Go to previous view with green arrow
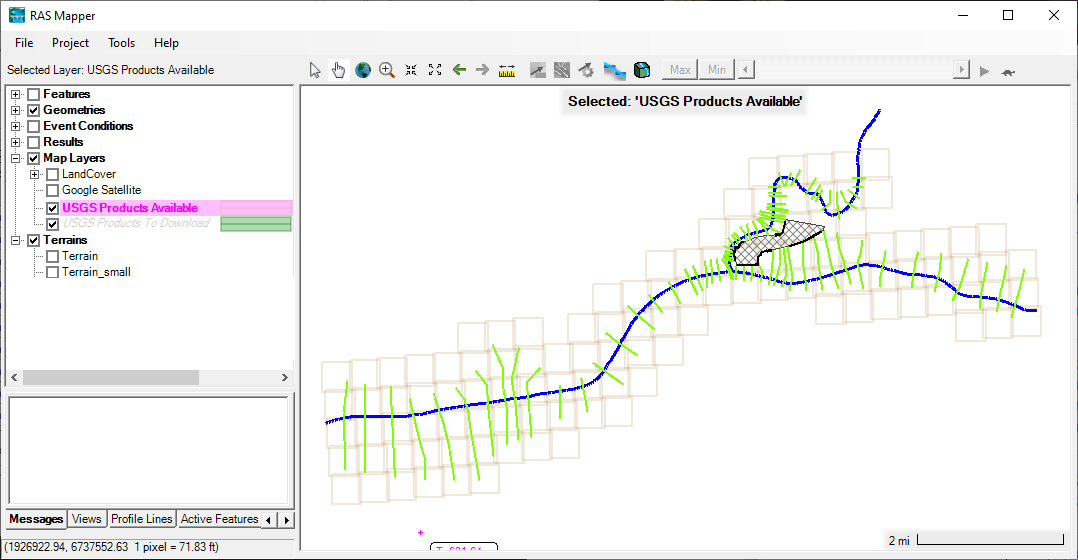 (x=459, y=70)
